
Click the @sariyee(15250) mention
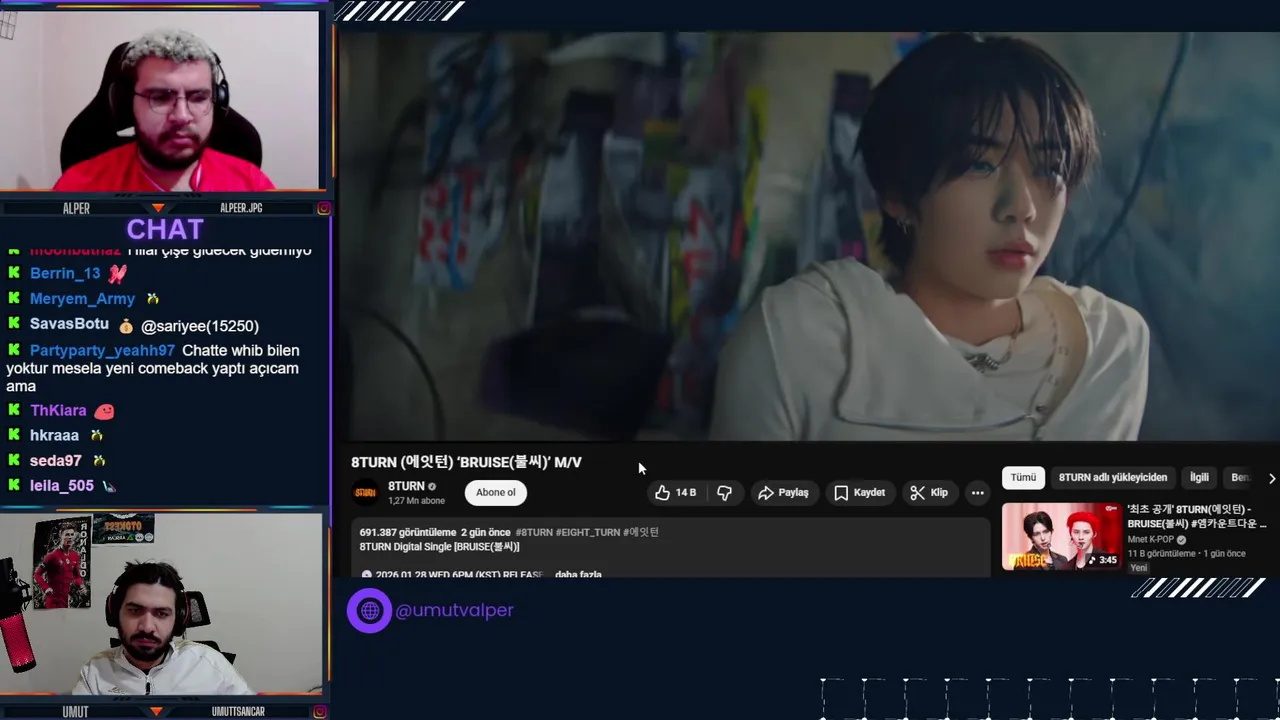pyautogui.click(x=200, y=326)
